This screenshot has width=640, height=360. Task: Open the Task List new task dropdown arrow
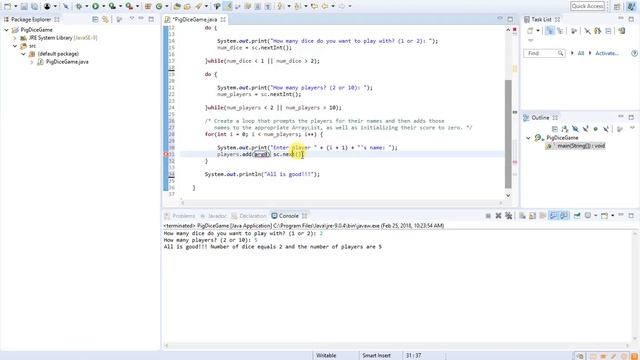(x=538, y=31)
